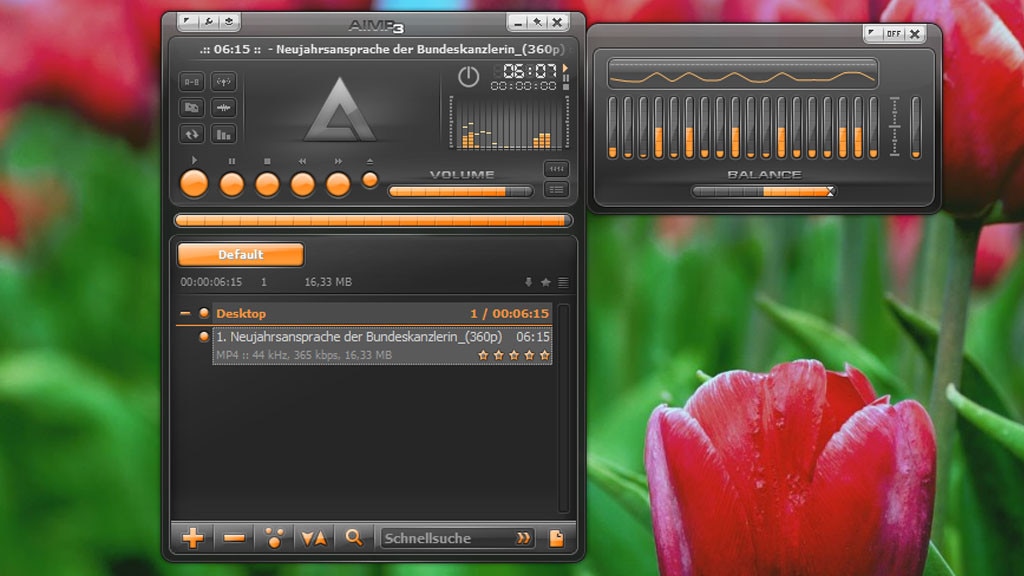
Task: Open the main menu arrow in AIMP title bar
Action: pyautogui.click(x=189, y=21)
